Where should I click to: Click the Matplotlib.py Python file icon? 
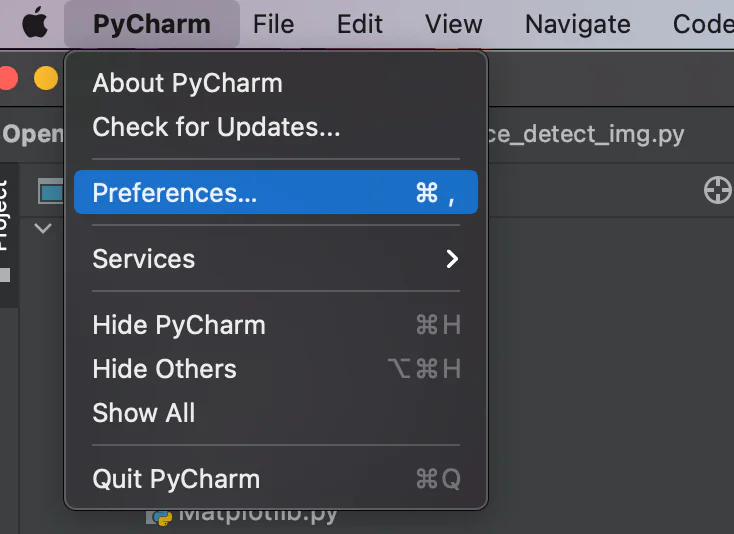point(159,516)
